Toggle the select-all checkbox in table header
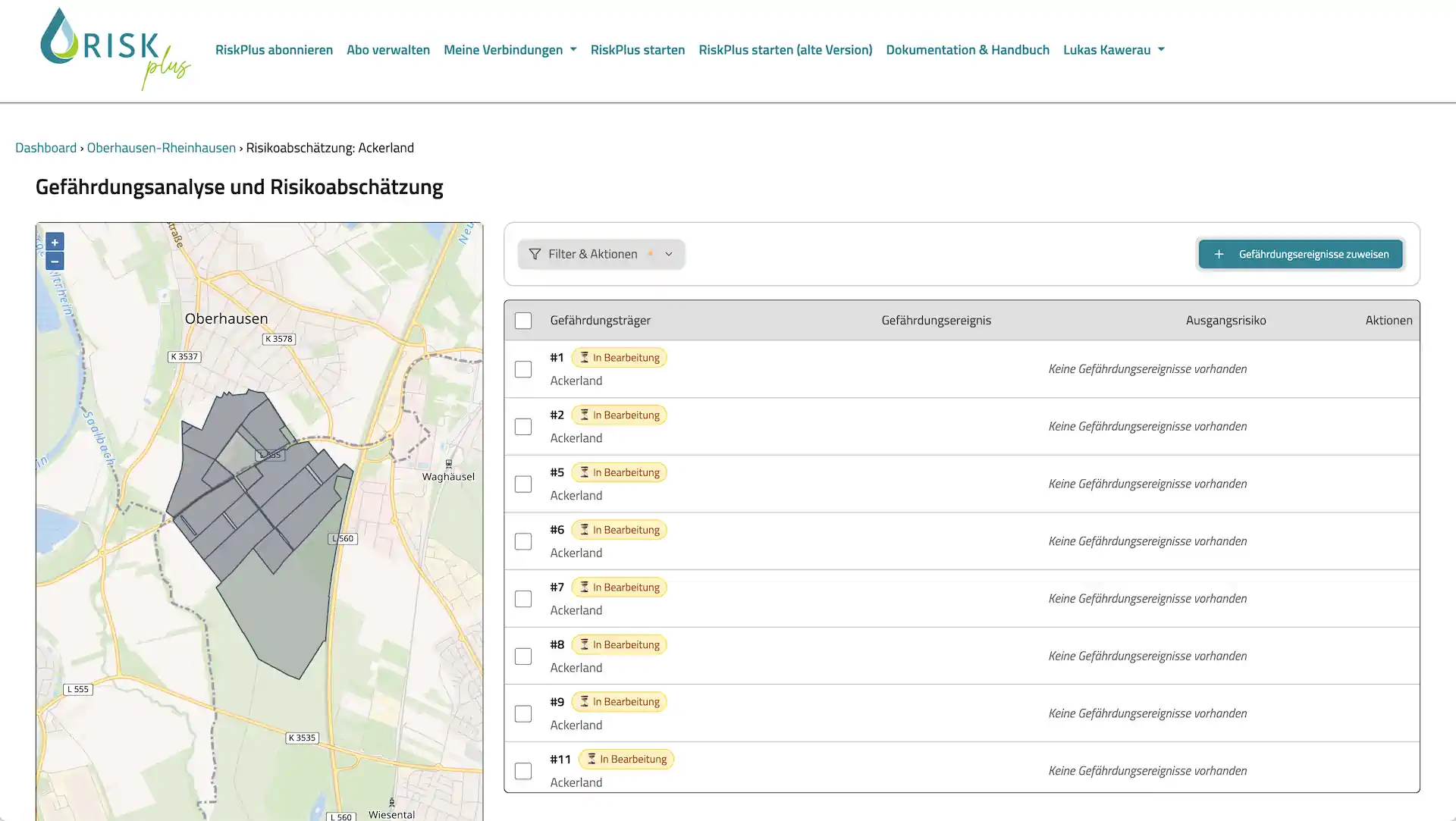This screenshot has width=1456, height=821. [x=523, y=321]
